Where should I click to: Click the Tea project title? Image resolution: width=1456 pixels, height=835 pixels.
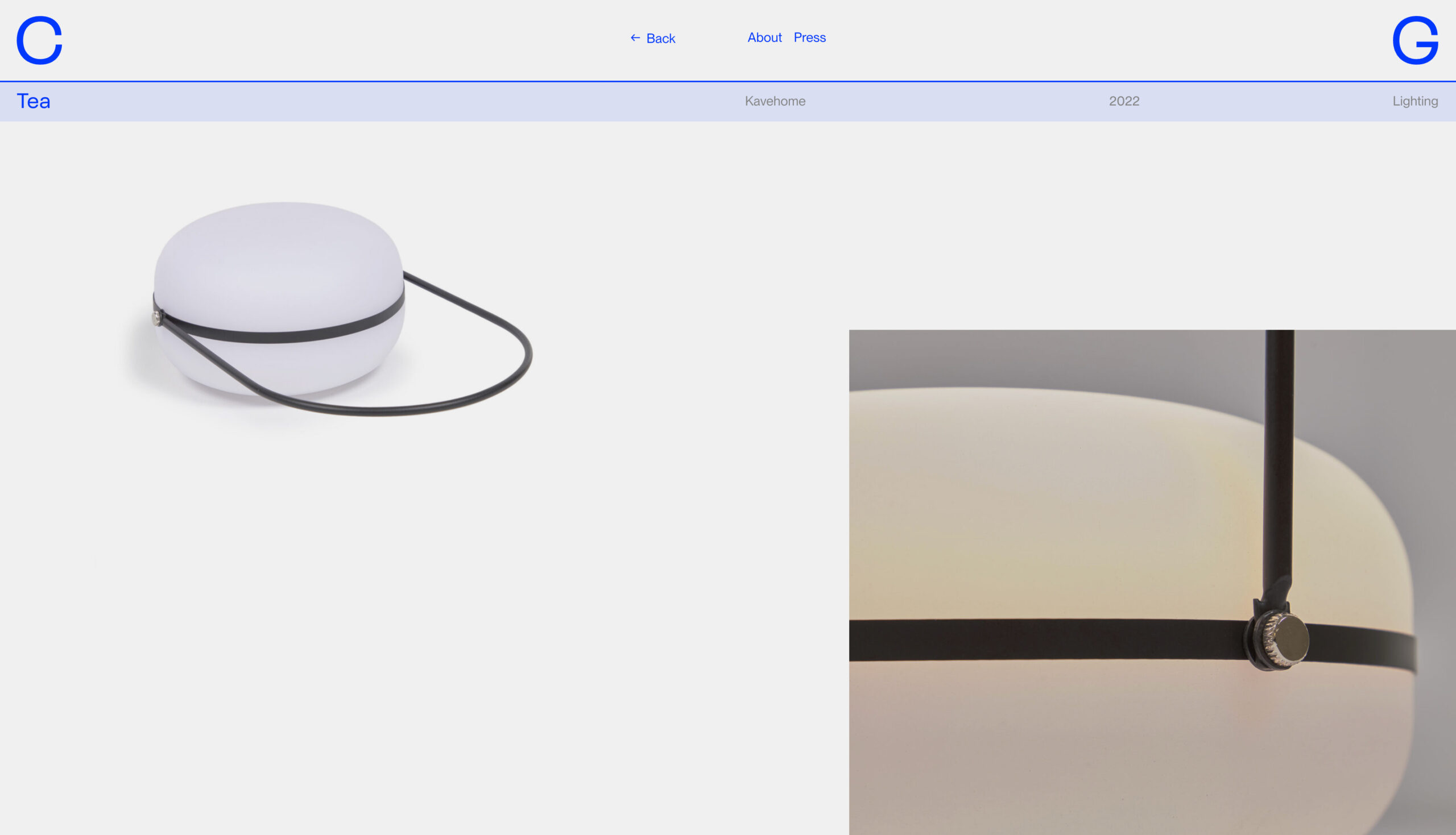34,102
